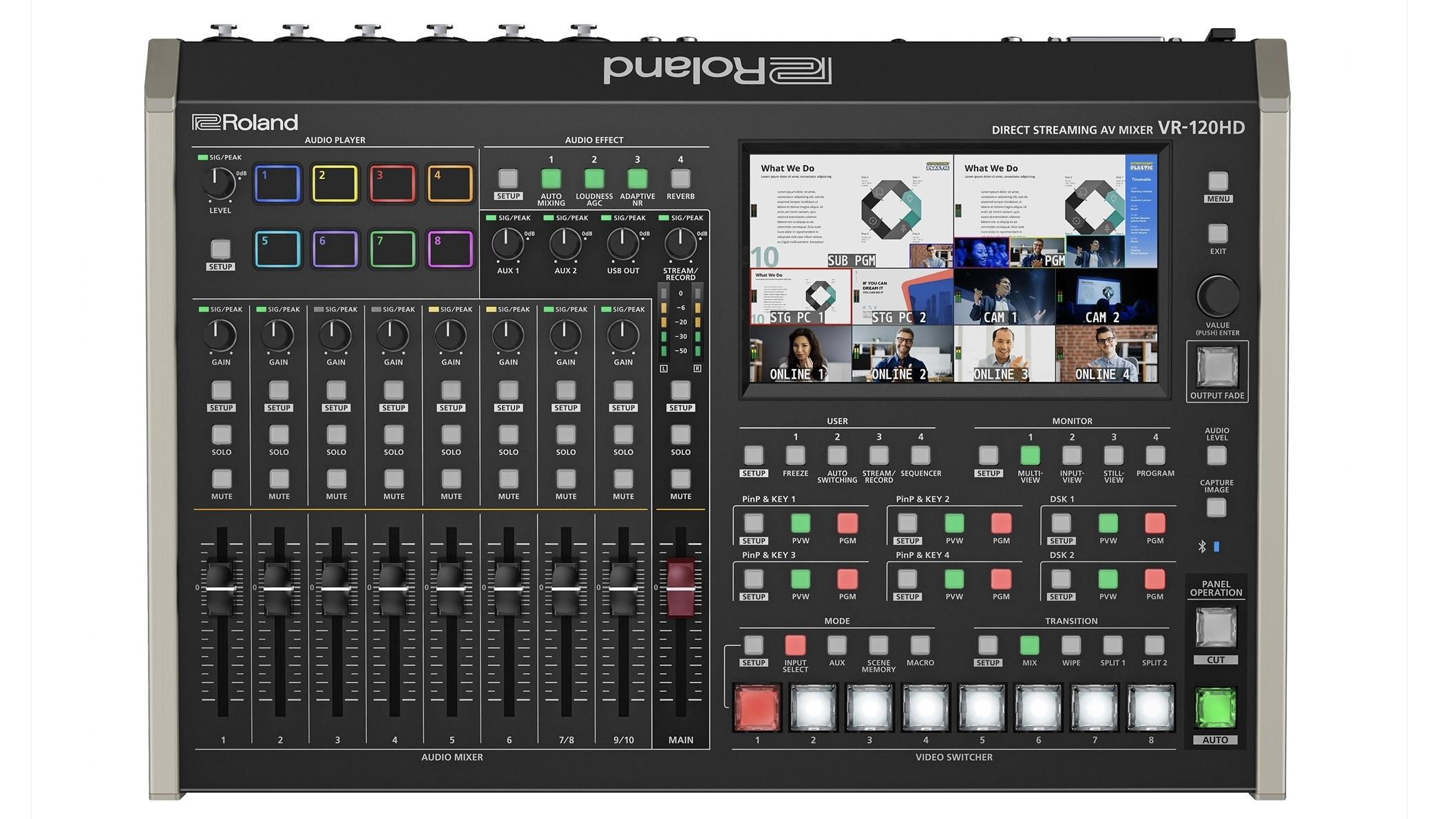Open the Audio Player SETUP button
Image resolution: width=1456 pixels, height=819 pixels.
point(220,248)
